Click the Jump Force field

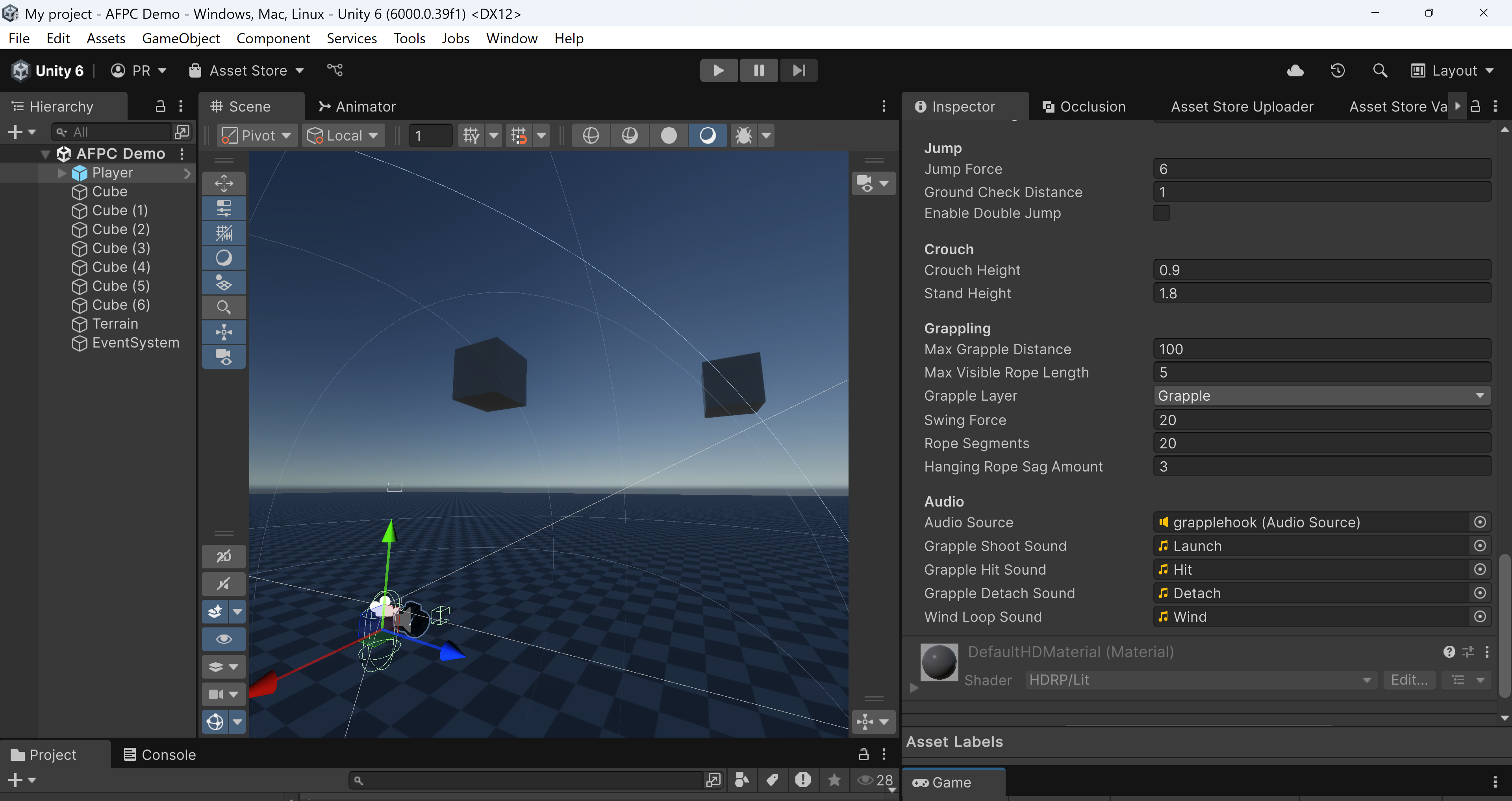pos(1322,169)
